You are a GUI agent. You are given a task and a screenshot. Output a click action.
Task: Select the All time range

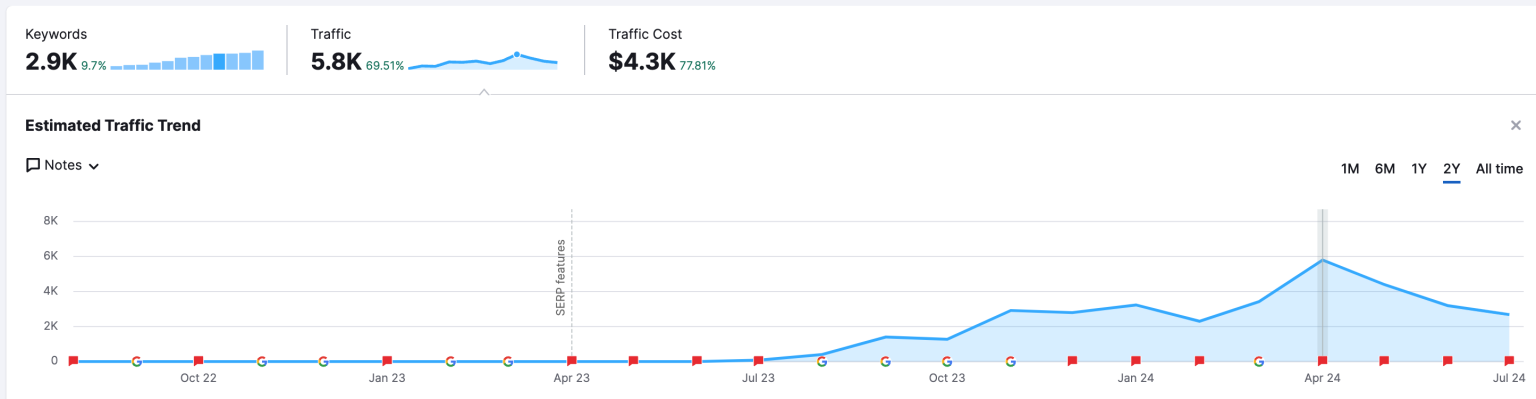[1499, 169]
